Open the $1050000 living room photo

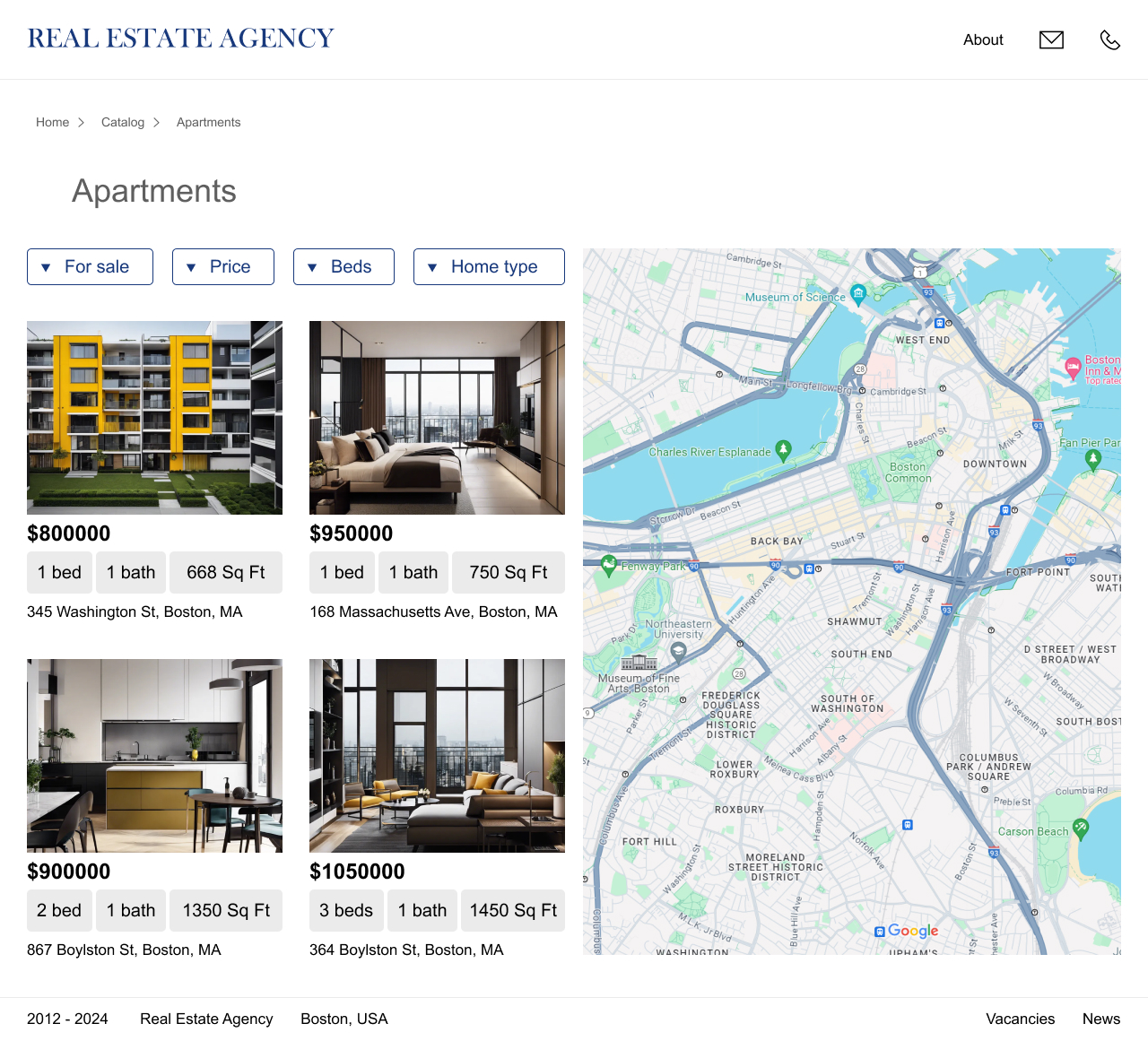[437, 756]
